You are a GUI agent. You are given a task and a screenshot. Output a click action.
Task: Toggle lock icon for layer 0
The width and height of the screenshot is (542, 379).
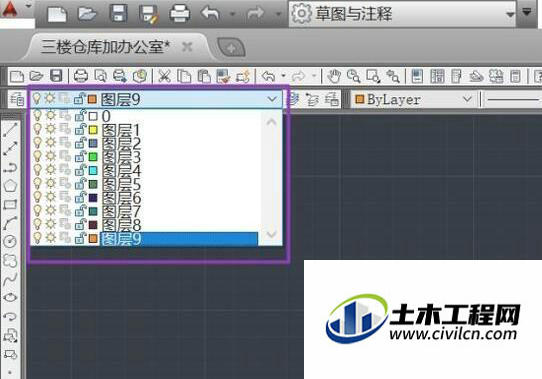(x=80, y=115)
